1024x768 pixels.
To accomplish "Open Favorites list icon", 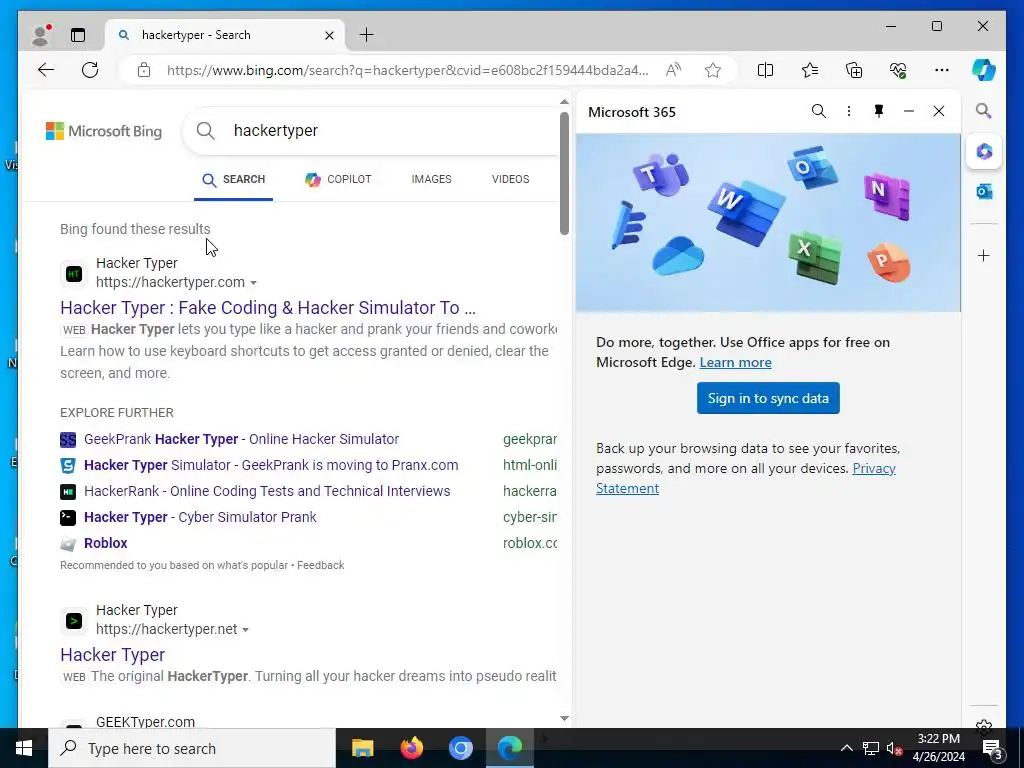I will coord(810,70).
